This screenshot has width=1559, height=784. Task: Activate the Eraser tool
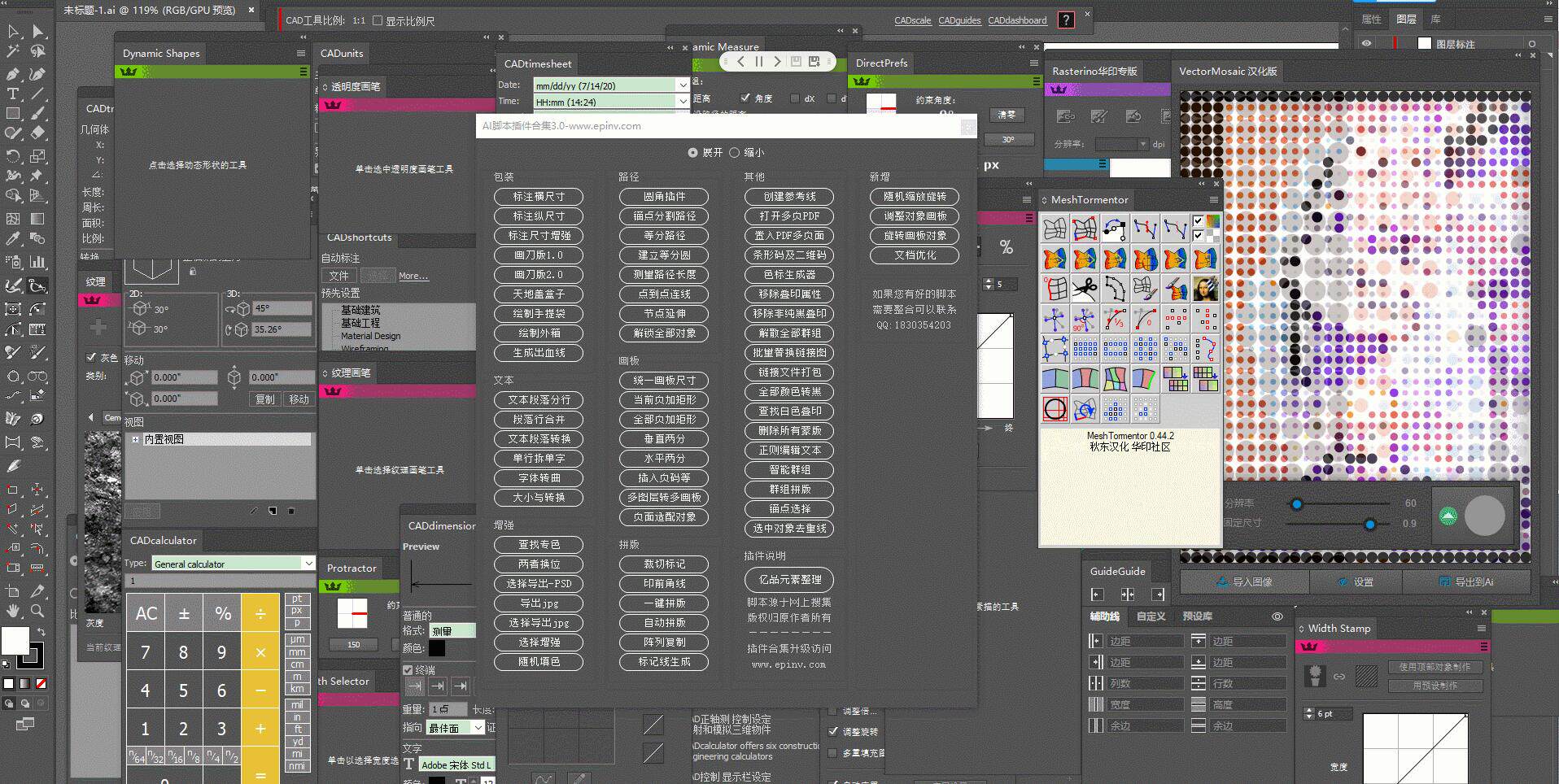tap(38, 133)
